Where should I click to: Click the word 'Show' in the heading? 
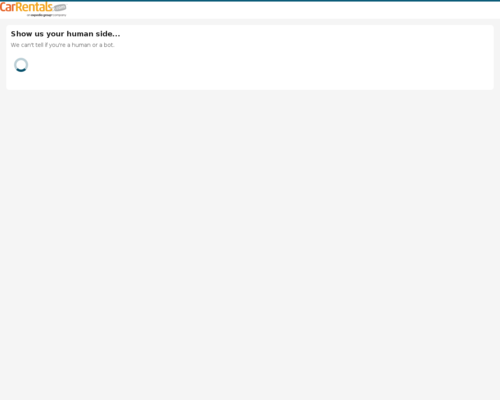click(x=21, y=34)
